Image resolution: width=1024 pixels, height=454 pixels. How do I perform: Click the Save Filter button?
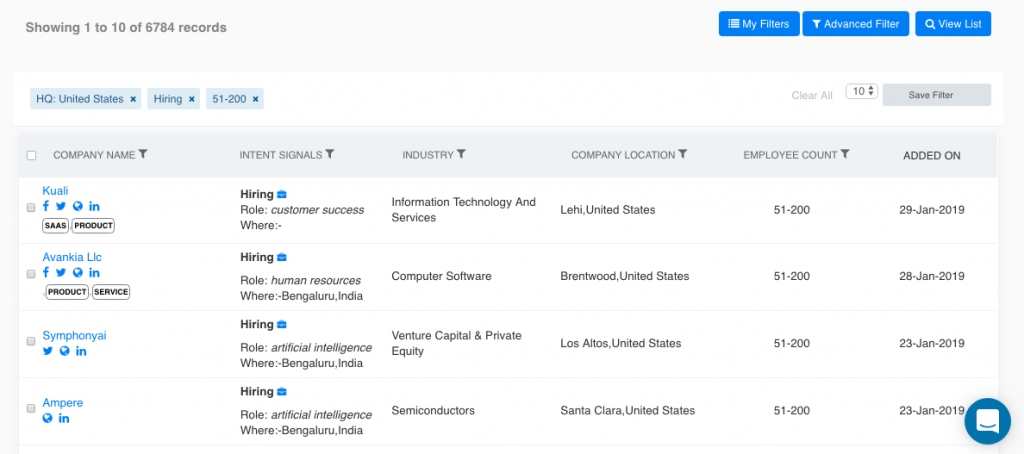pyautogui.click(x=936, y=95)
